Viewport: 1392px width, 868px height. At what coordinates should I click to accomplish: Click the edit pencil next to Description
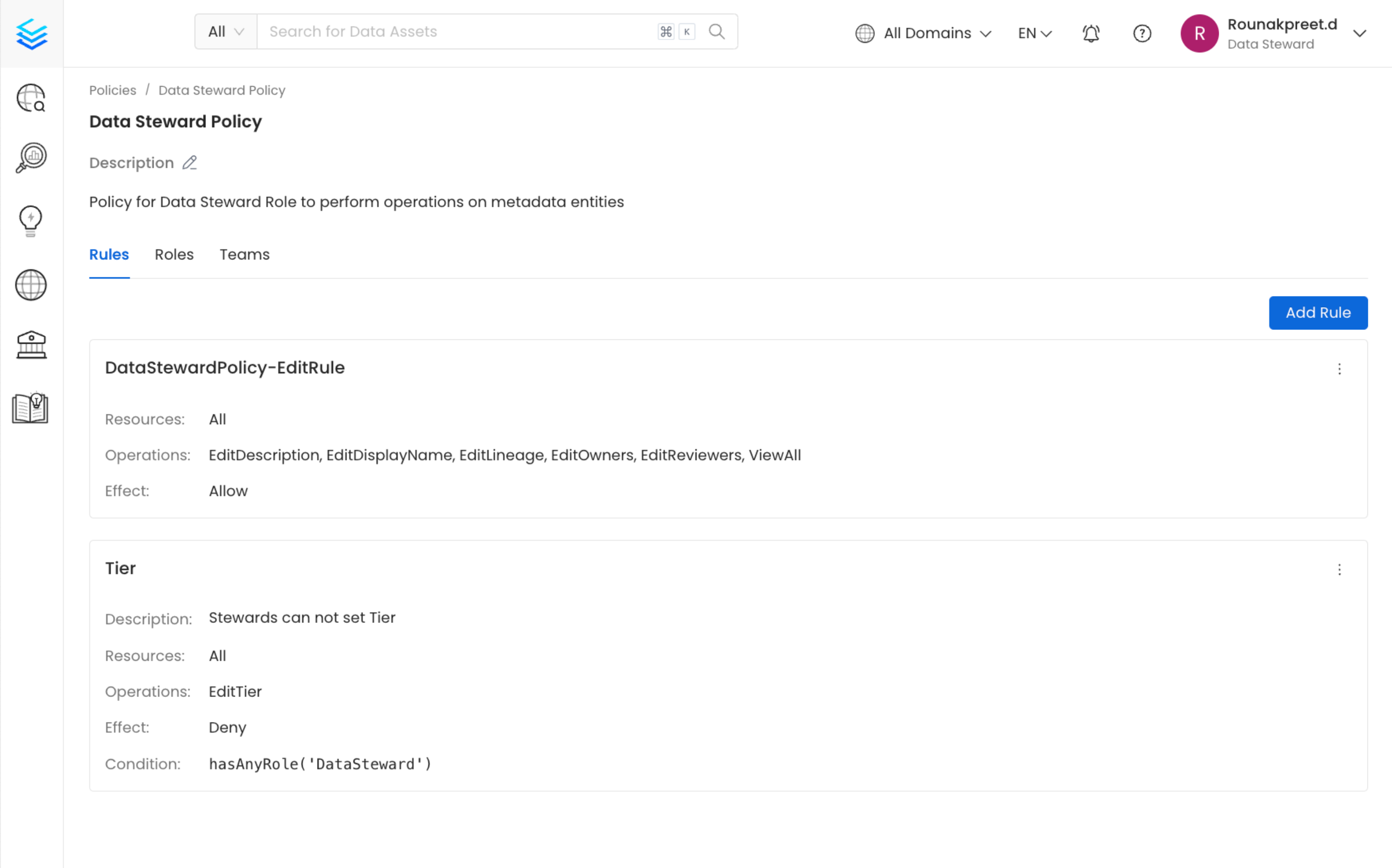[189, 163]
